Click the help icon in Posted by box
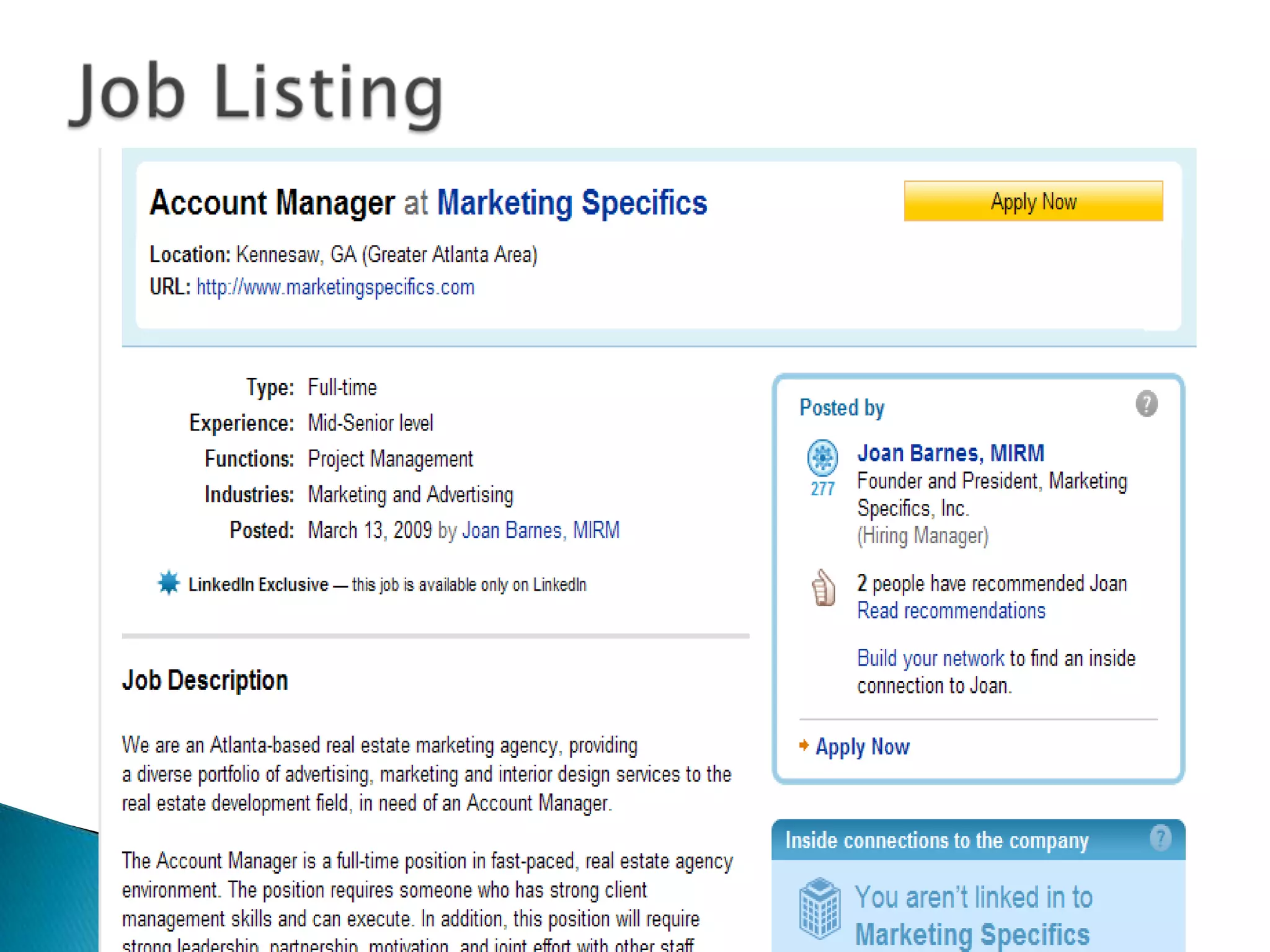Screen dimensions: 1270x952 pyautogui.click(x=1147, y=404)
